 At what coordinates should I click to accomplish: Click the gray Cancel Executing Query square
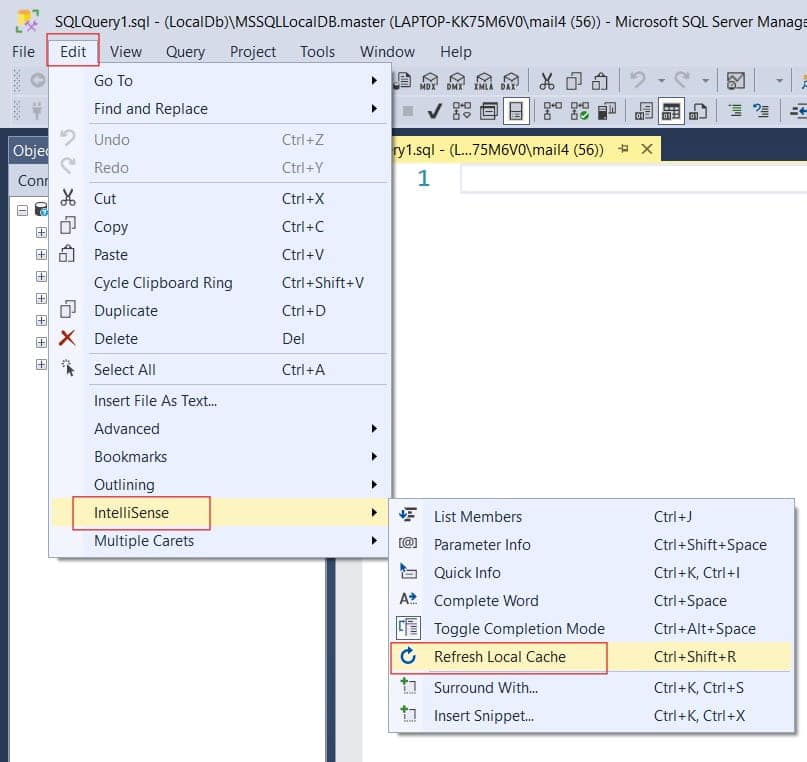(x=408, y=111)
